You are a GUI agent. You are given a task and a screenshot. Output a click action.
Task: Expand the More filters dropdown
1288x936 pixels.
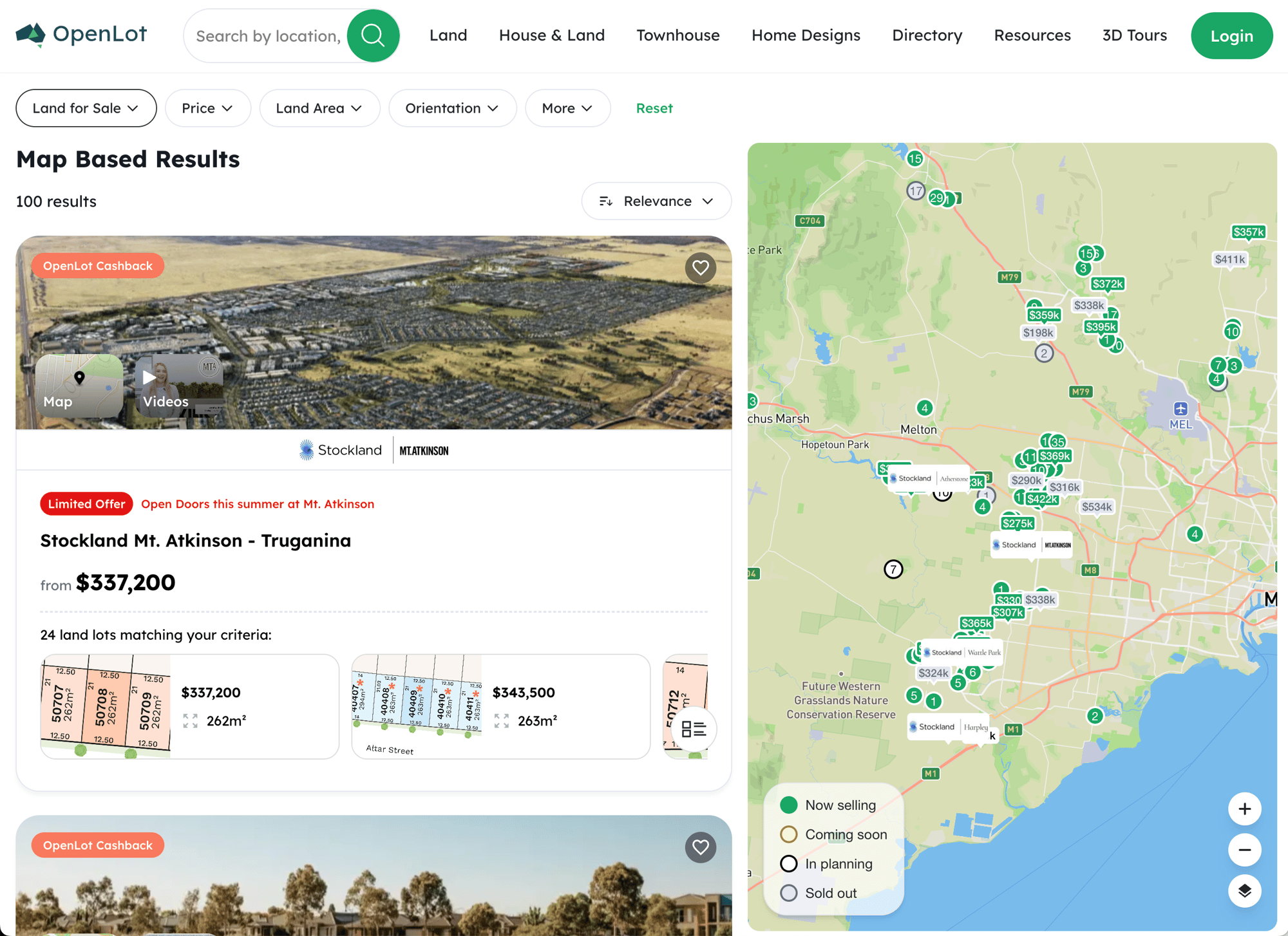click(x=567, y=108)
